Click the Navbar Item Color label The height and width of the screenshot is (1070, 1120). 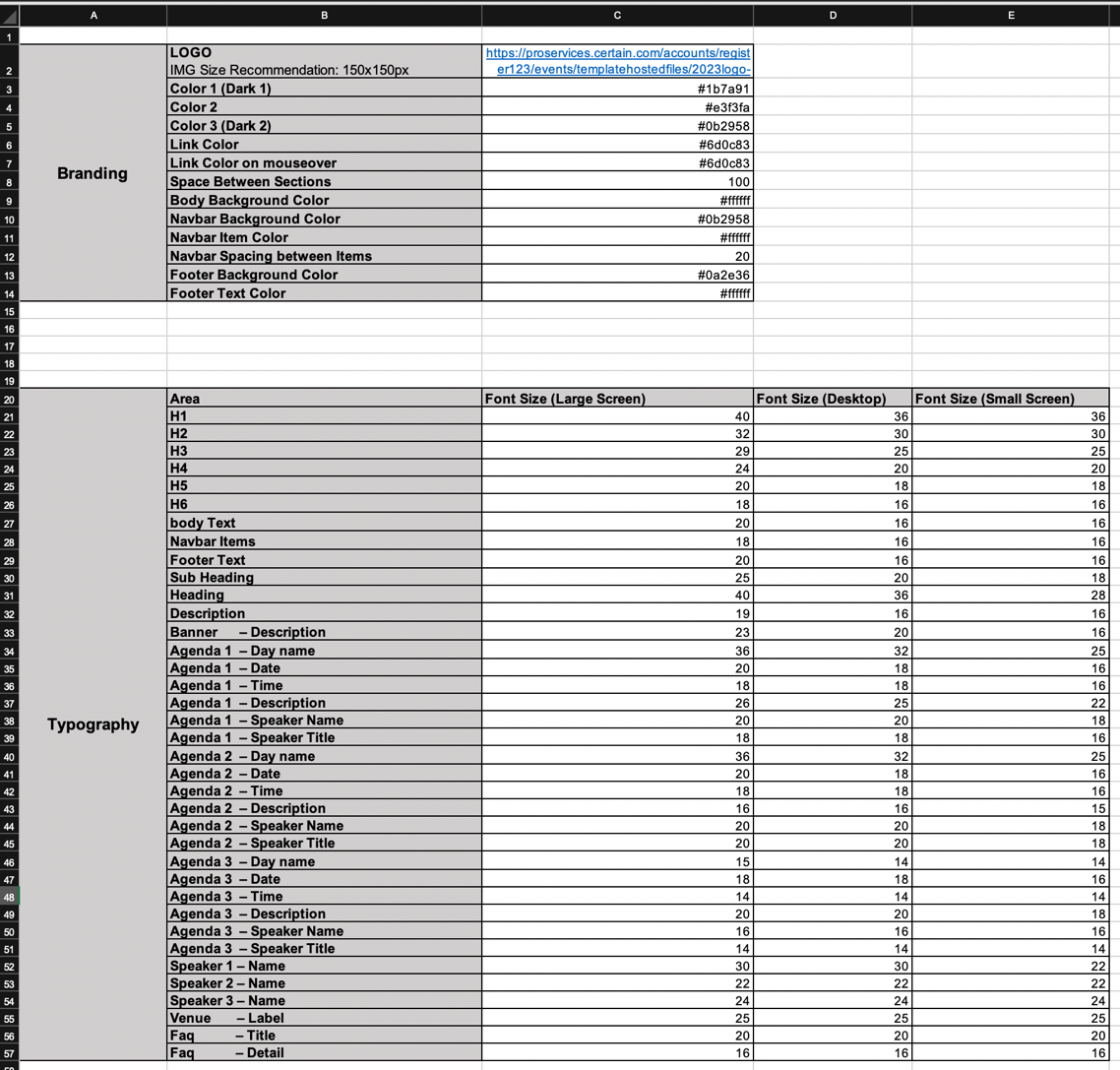(324, 237)
